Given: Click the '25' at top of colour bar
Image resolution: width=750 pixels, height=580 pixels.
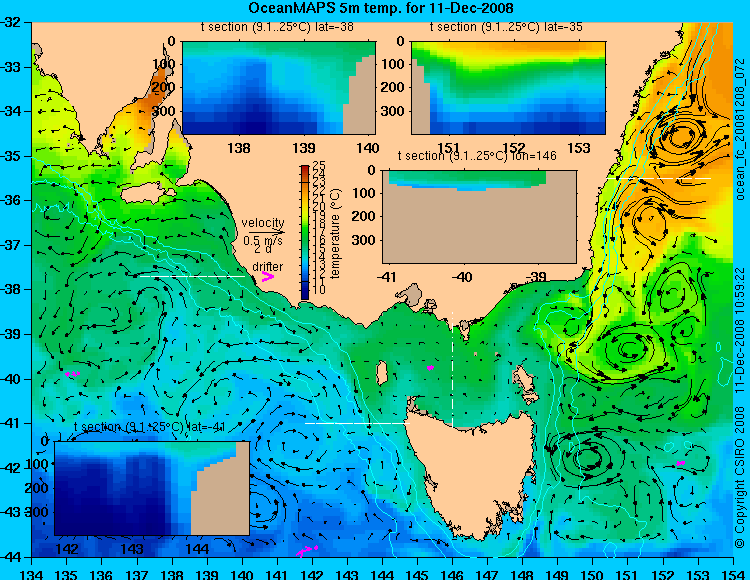Looking at the screenshot, I should click(319, 166).
